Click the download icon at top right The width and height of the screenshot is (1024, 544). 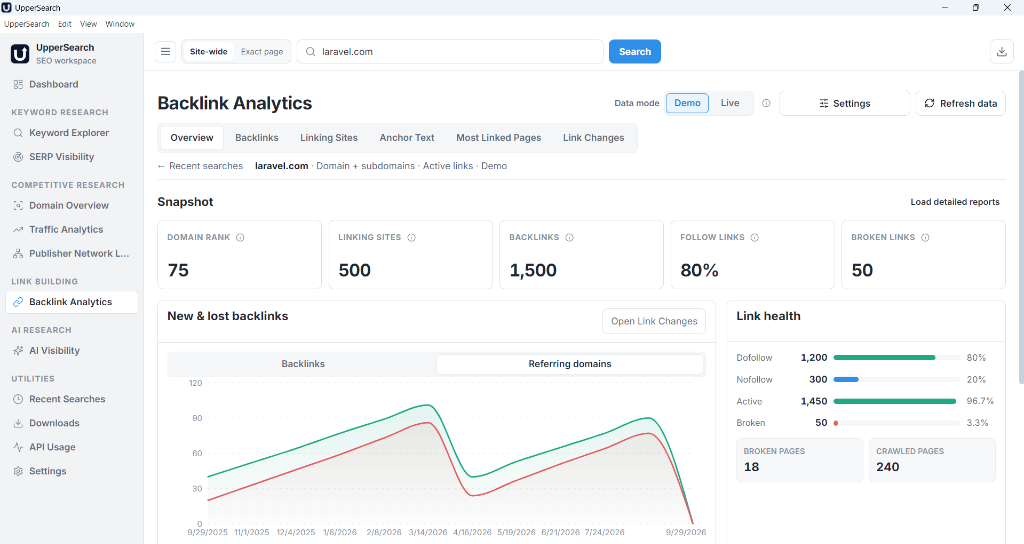tap(1002, 52)
